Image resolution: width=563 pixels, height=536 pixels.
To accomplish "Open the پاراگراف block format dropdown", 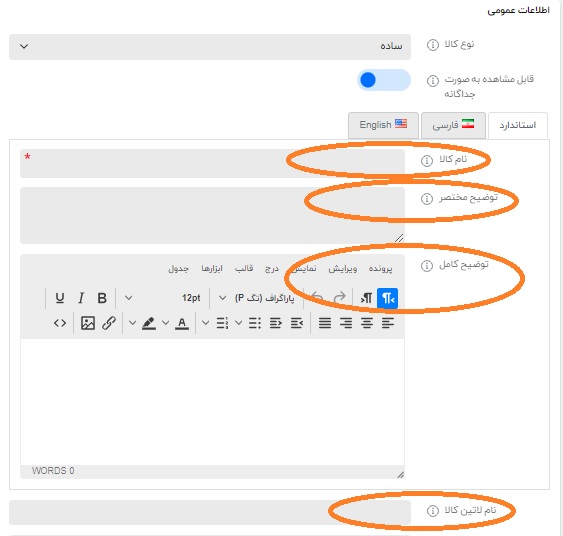I will [x=256, y=298].
